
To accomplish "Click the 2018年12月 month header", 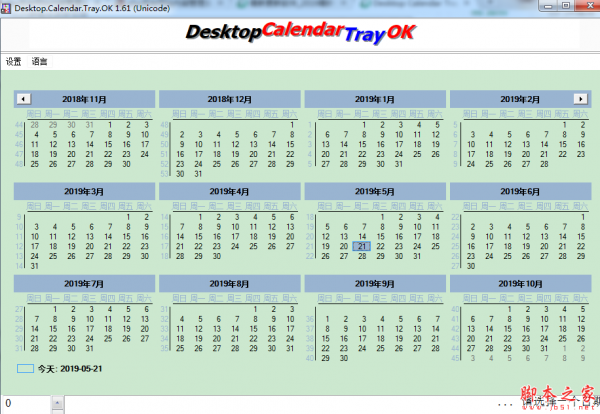I will click(x=230, y=99).
